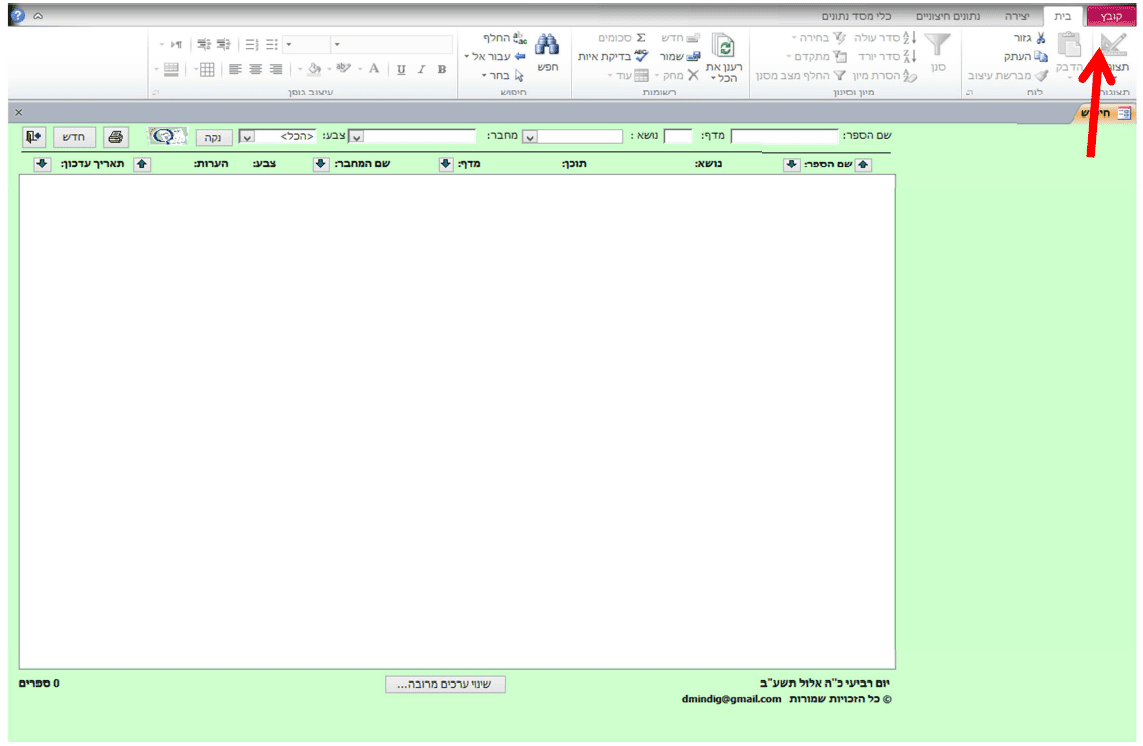Open the subject (נושא) combo box
1143x746 pixels.
pos(530,136)
